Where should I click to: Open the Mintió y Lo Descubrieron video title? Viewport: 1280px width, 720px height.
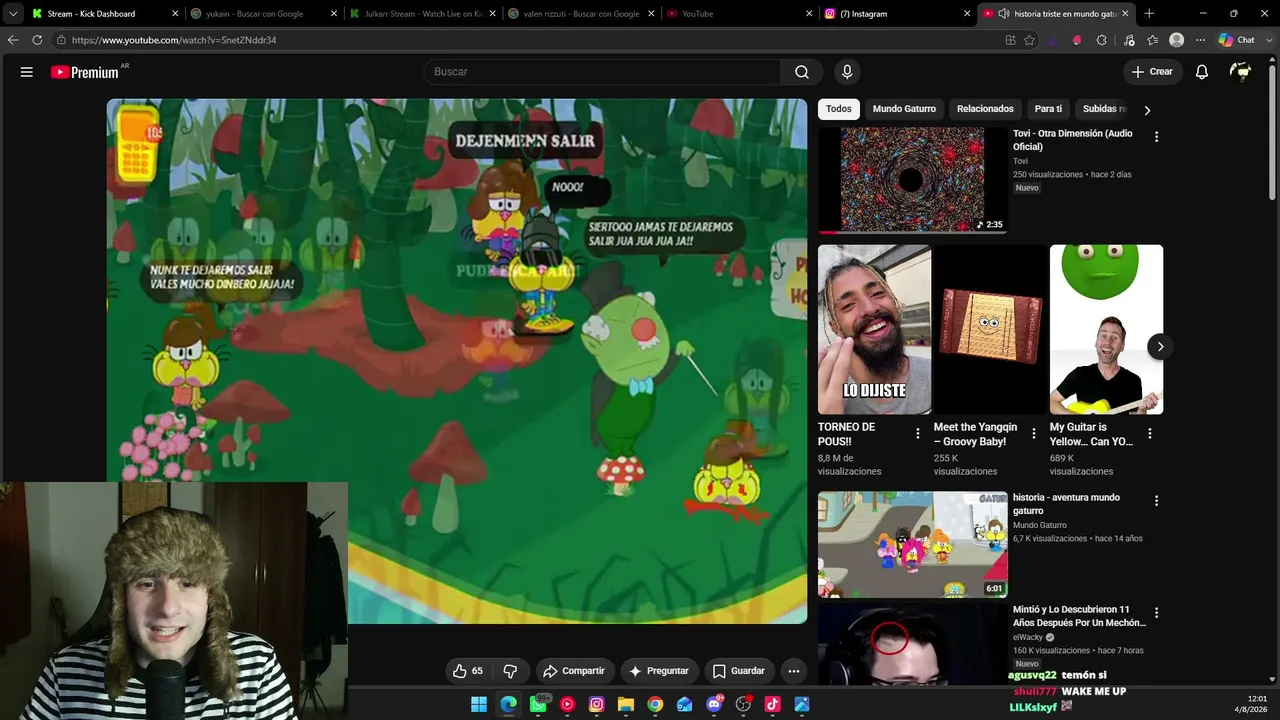click(1079, 616)
